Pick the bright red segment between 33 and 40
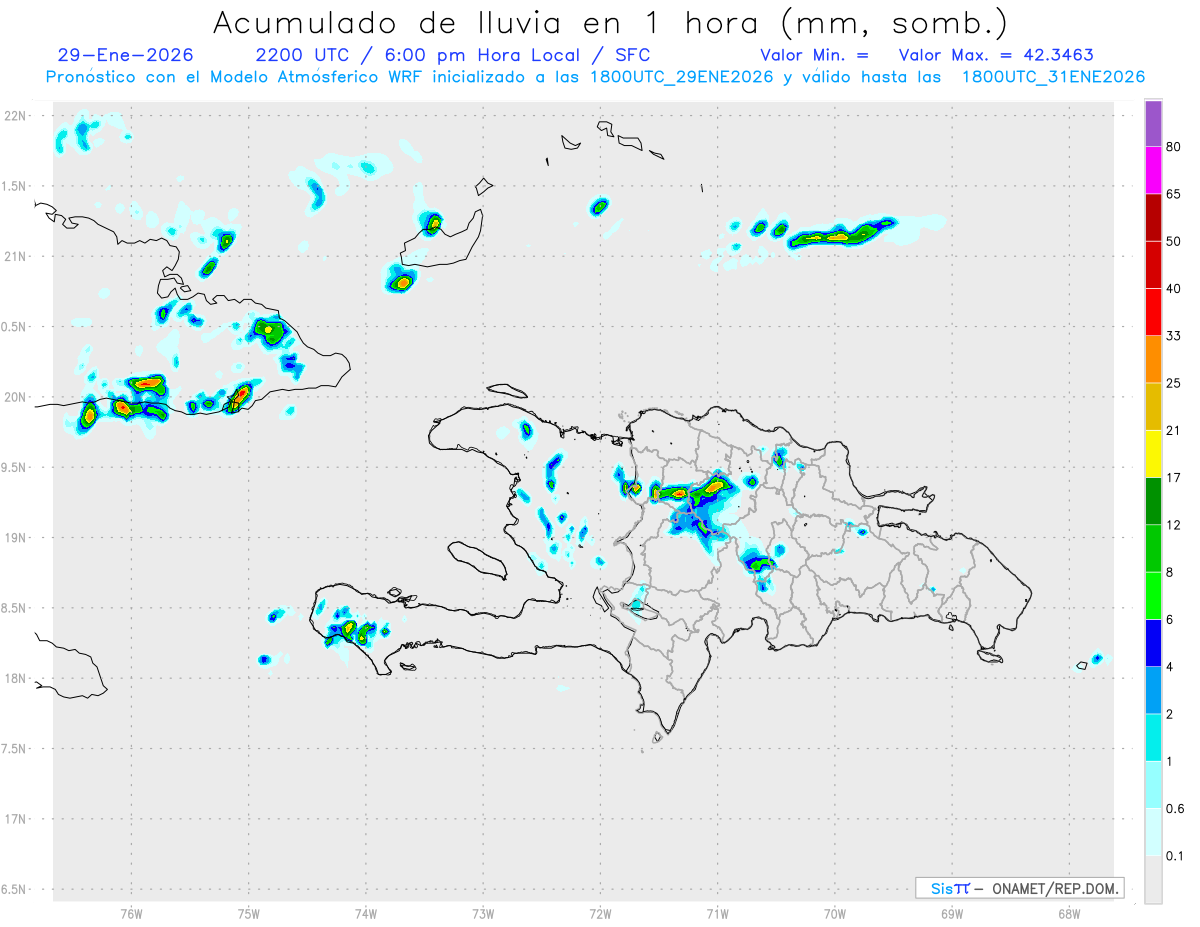Viewport: 1200px width, 927px height. coord(1153,312)
